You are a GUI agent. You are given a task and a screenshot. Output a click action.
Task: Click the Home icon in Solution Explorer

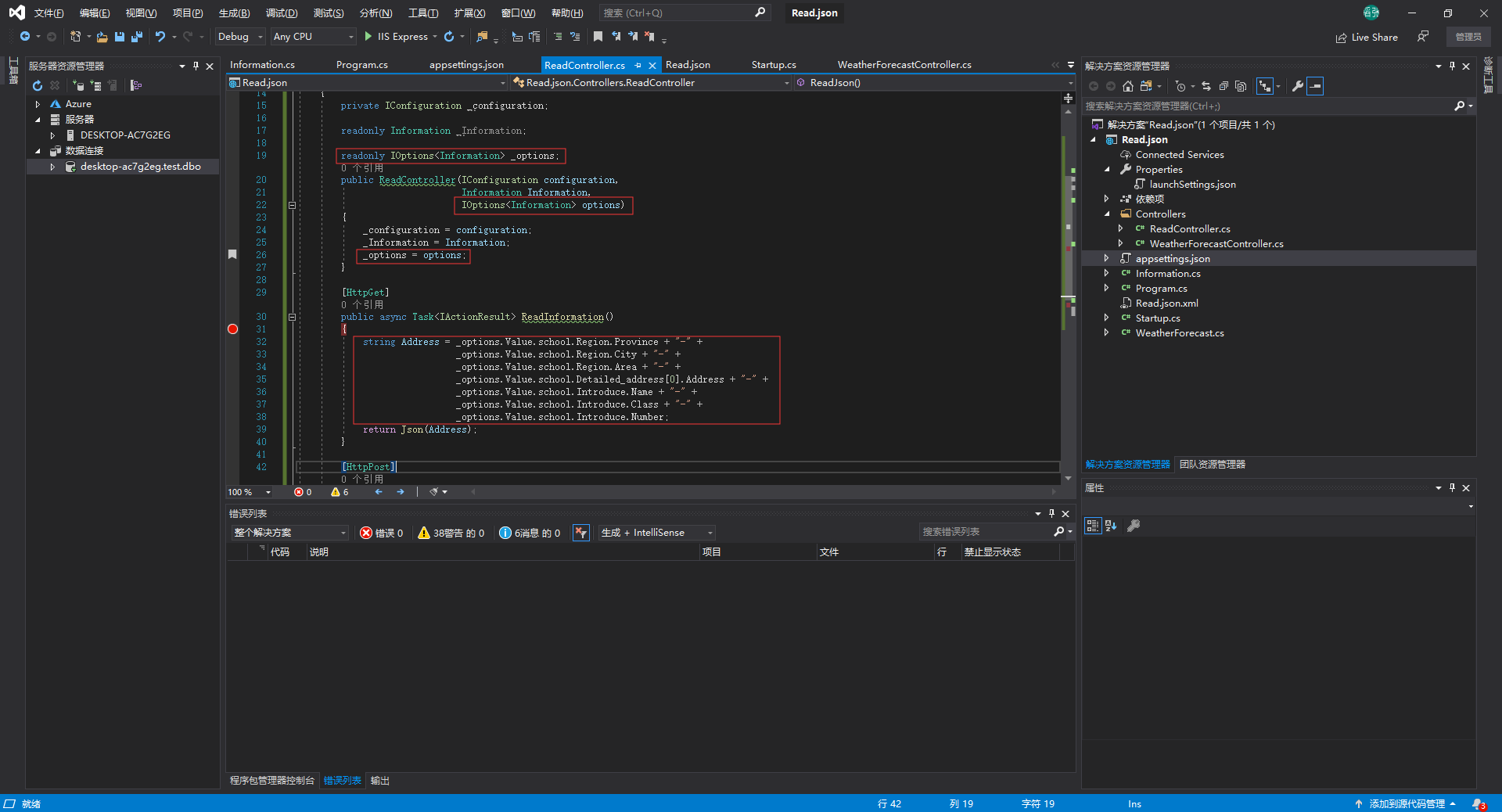point(1127,86)
